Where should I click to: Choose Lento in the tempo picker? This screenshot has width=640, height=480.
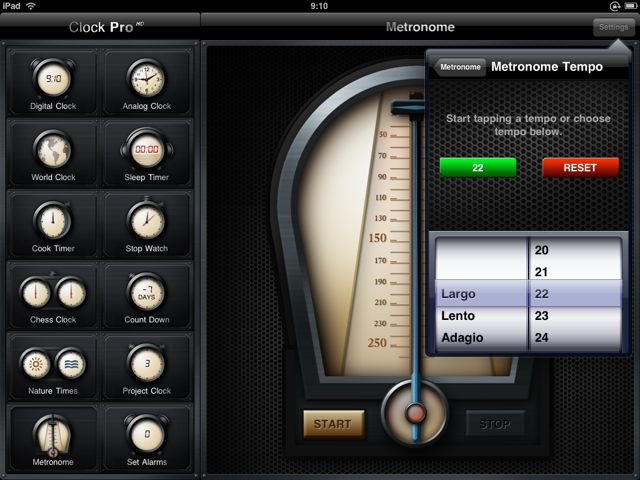coord(458,316)
